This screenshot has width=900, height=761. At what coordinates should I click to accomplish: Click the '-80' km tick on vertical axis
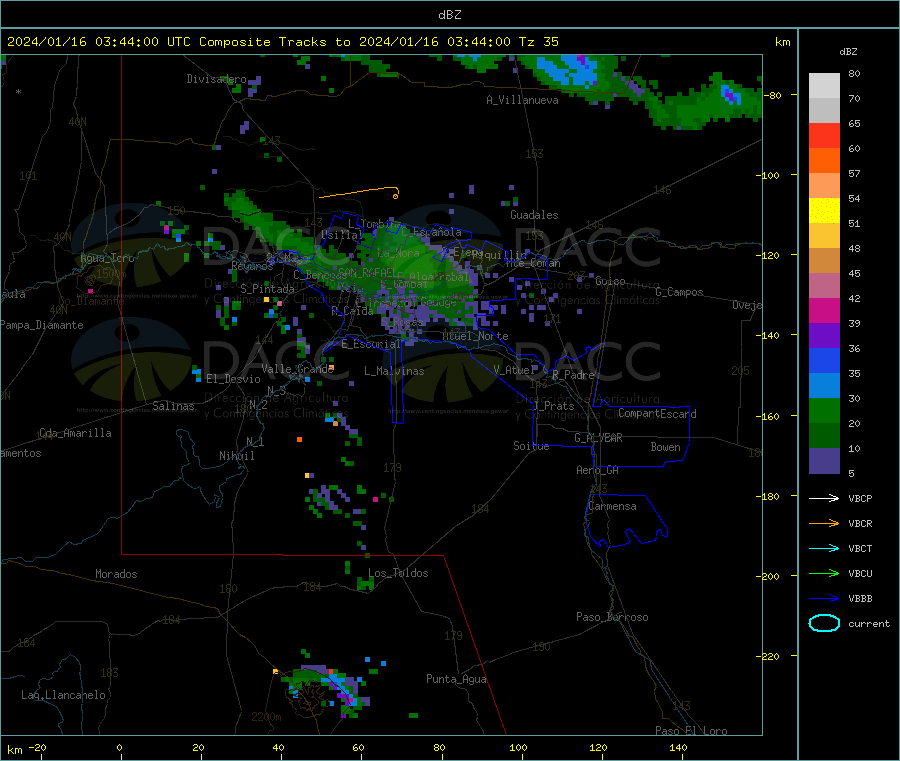(x=775, y=95)
